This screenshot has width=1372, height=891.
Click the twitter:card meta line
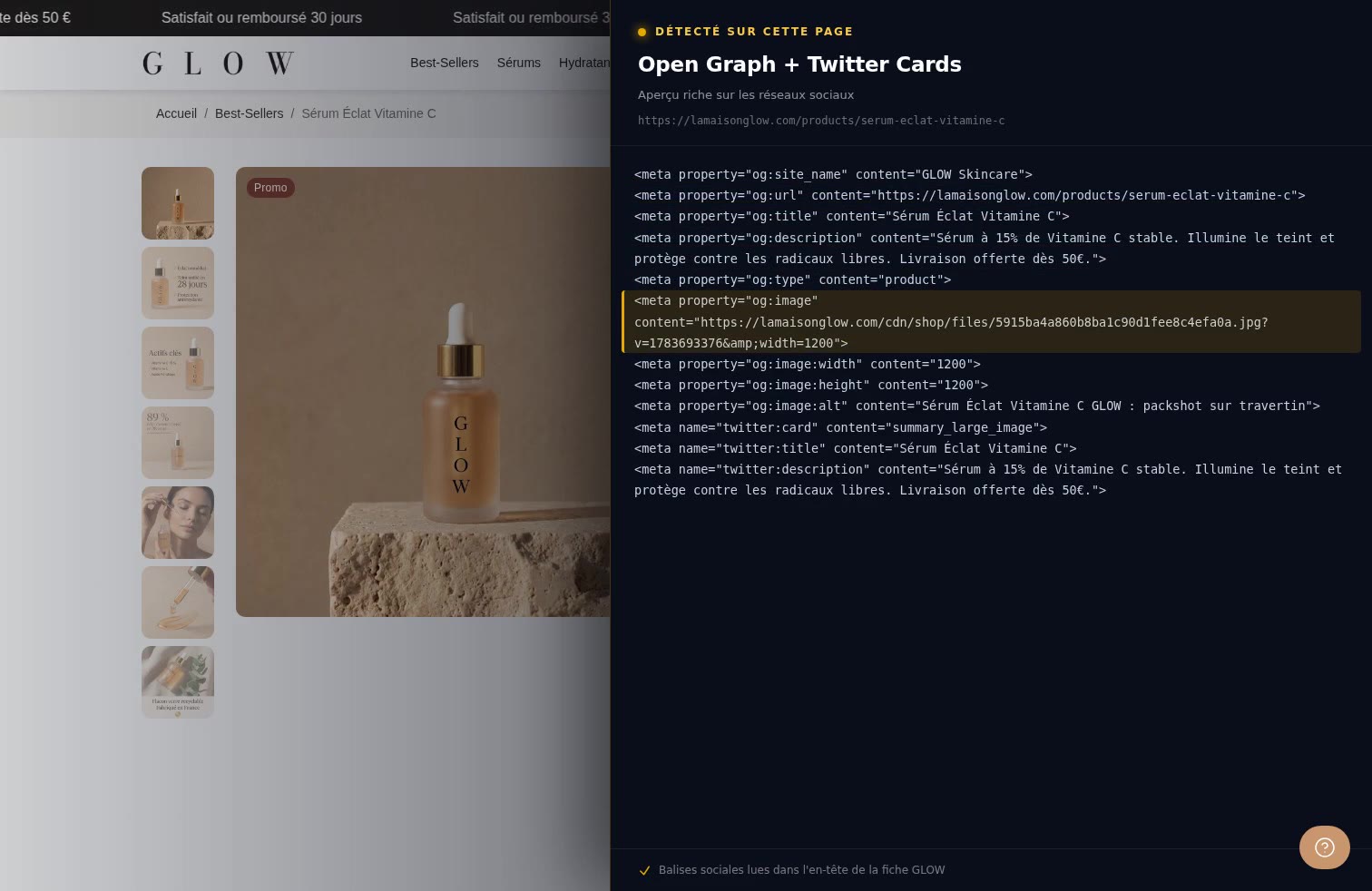[x=840, y=427]
